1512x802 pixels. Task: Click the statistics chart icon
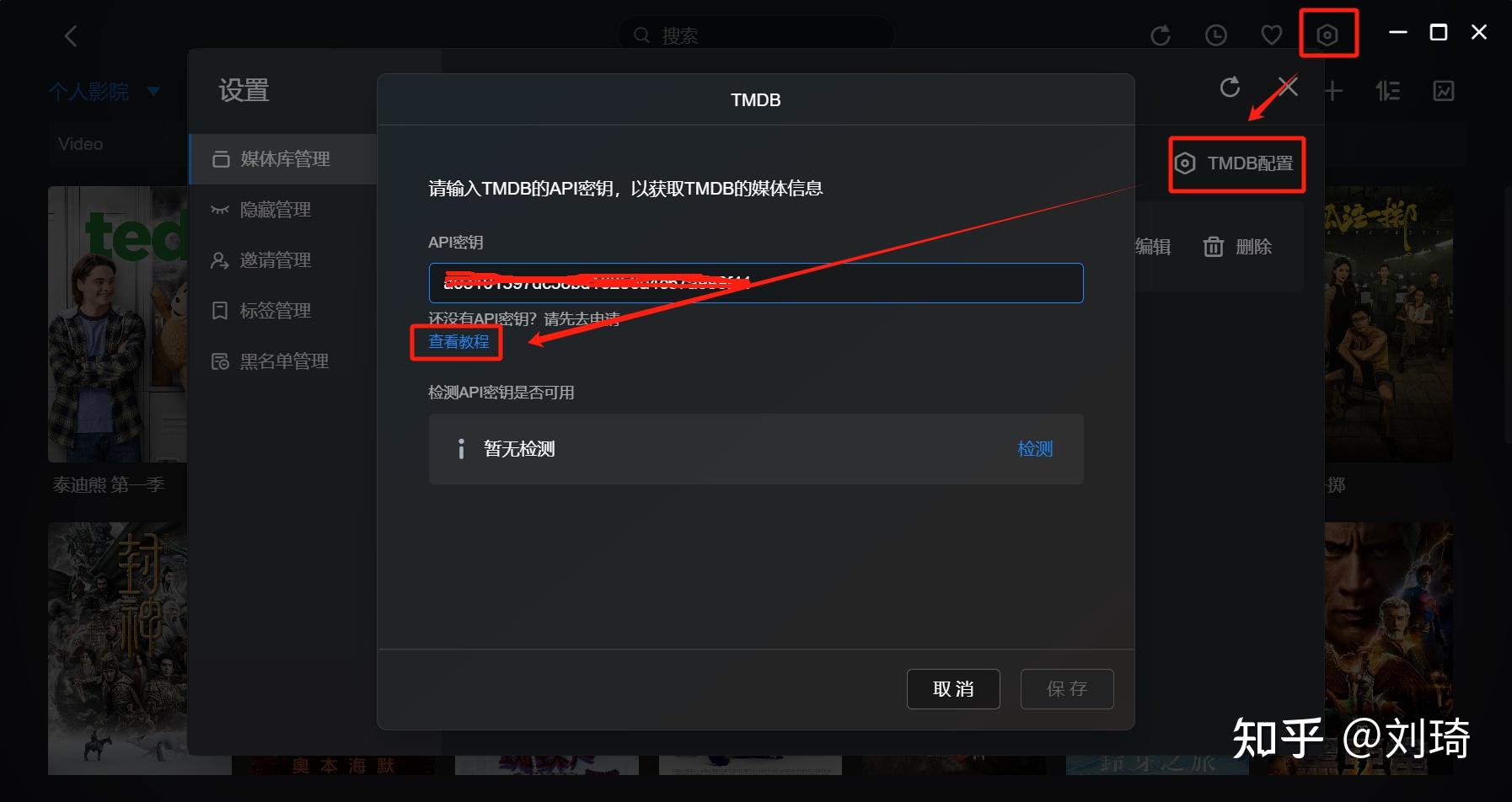coord(1444,91)
